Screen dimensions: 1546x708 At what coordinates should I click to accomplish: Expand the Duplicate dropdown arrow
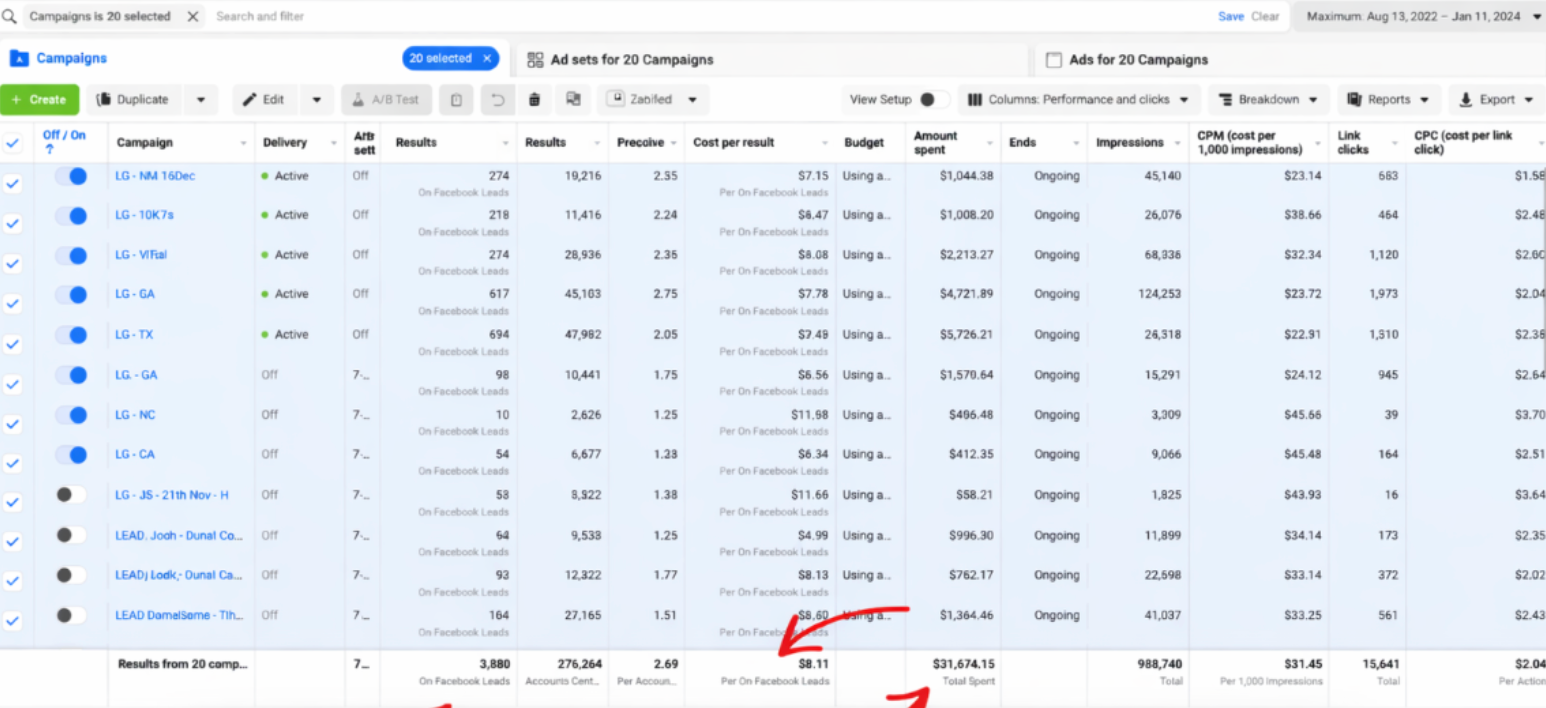tap(200, 99)
